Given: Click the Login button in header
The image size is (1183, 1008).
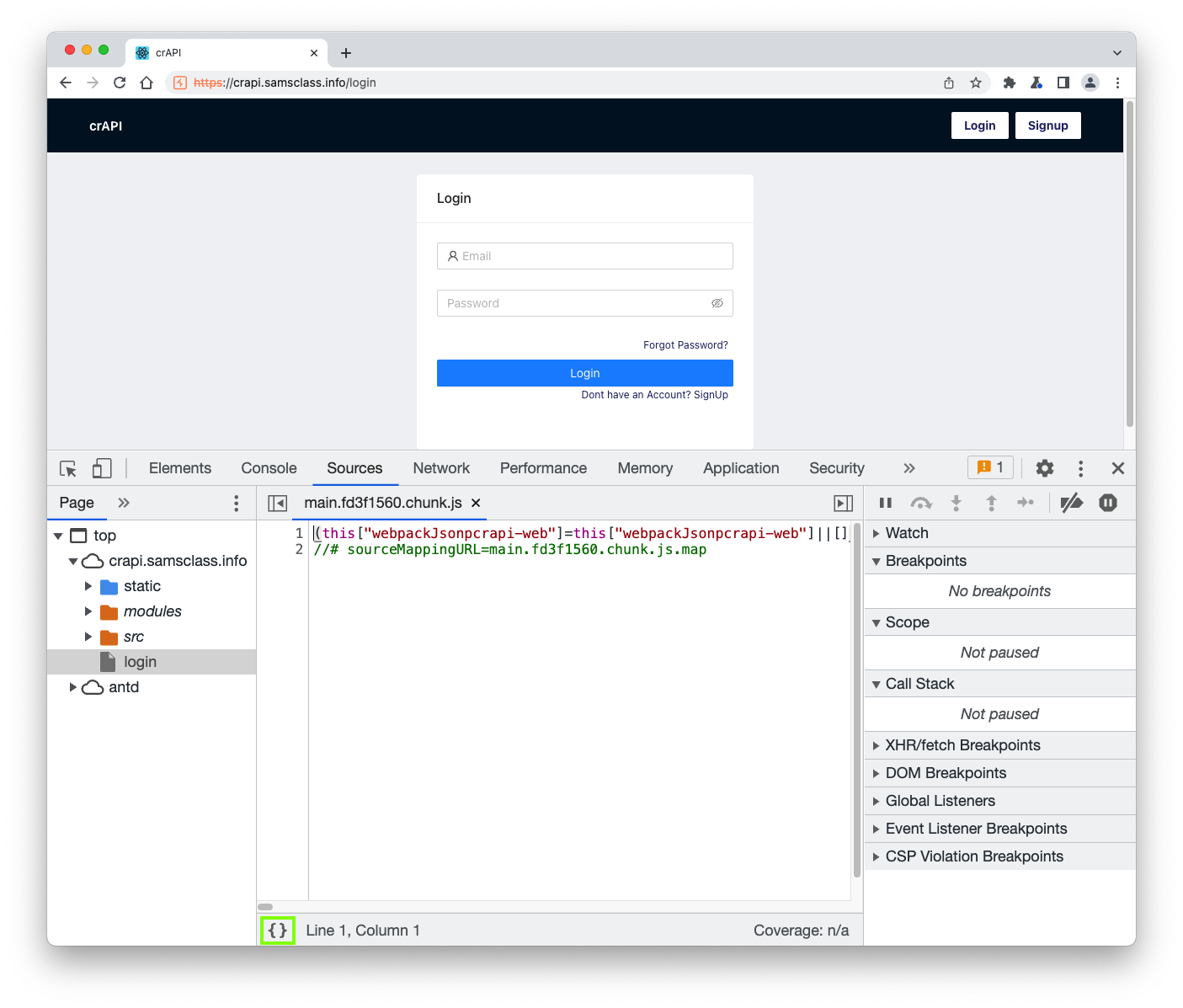Looking at the screenshot, I should click(x=980, y=125).
